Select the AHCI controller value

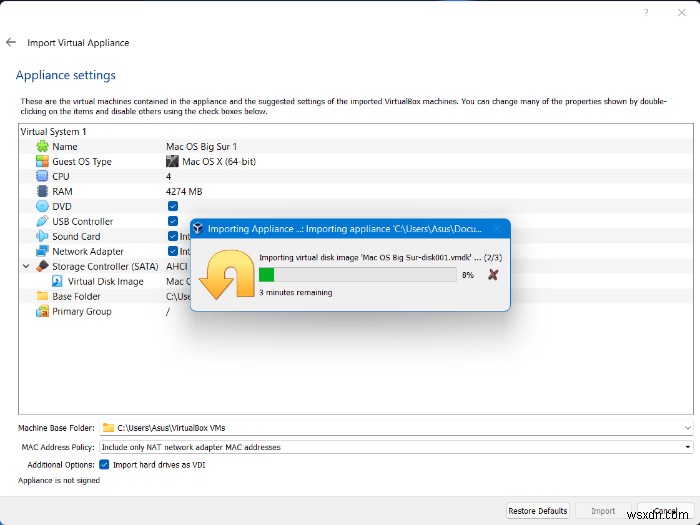pyautogui.click(x=177, y=267)
